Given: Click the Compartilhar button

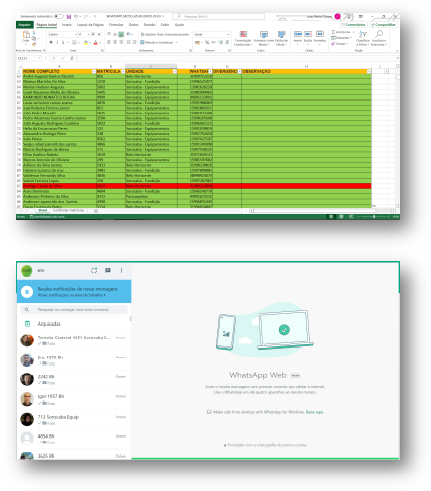Looking at the screenshot, I should [x=383, y=25].
